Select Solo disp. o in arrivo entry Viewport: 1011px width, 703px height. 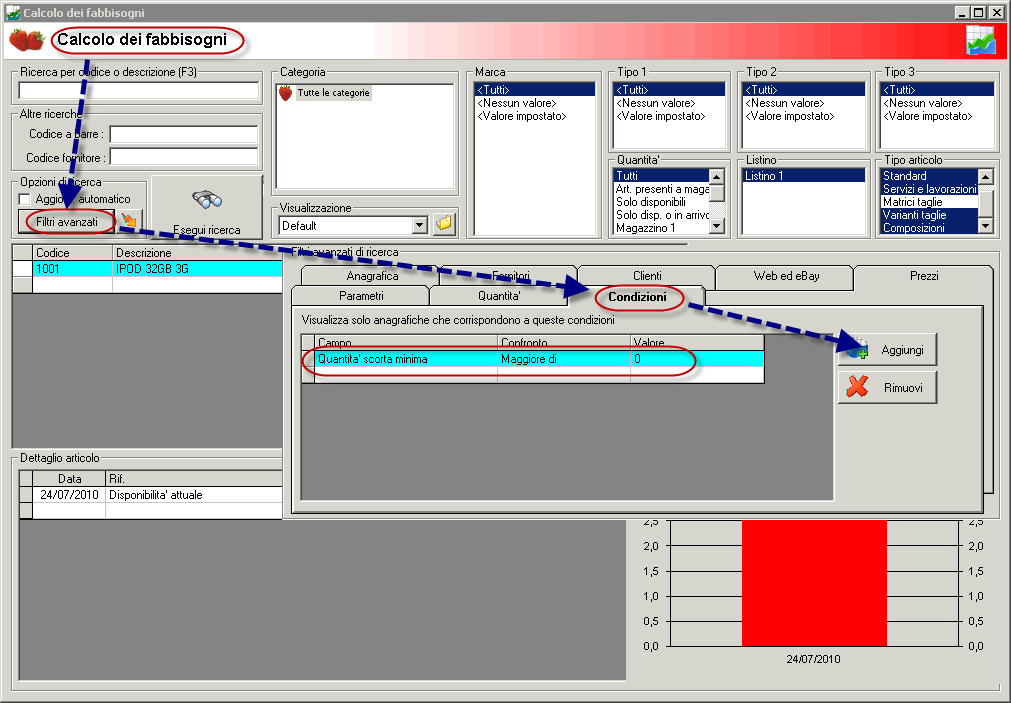(661, 215)
